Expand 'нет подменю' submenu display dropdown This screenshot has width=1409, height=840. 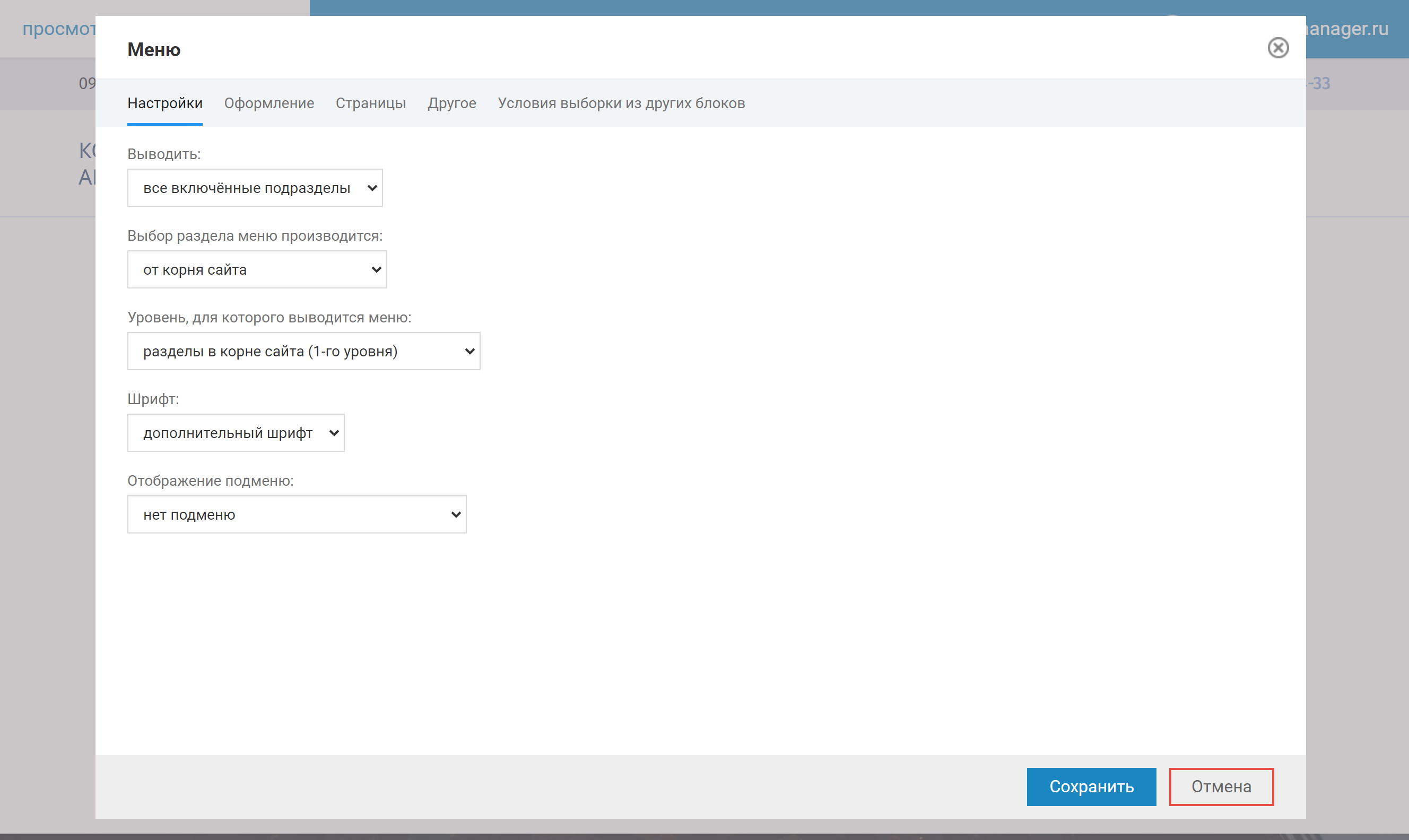pos(296,514)
